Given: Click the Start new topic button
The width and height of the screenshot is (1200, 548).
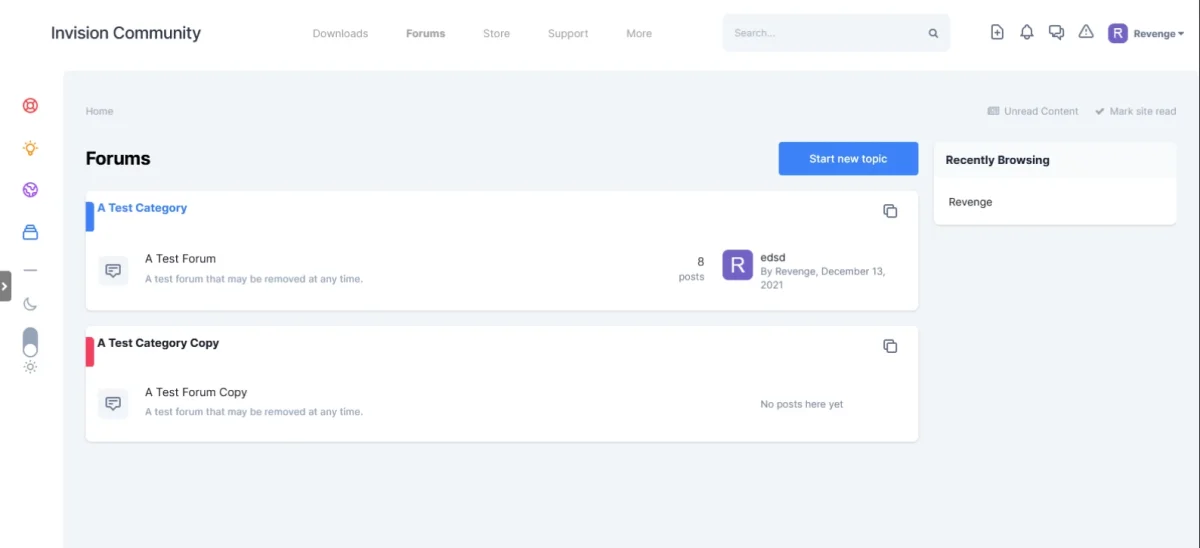Looking at the screenshot, I should click(848, 159).
